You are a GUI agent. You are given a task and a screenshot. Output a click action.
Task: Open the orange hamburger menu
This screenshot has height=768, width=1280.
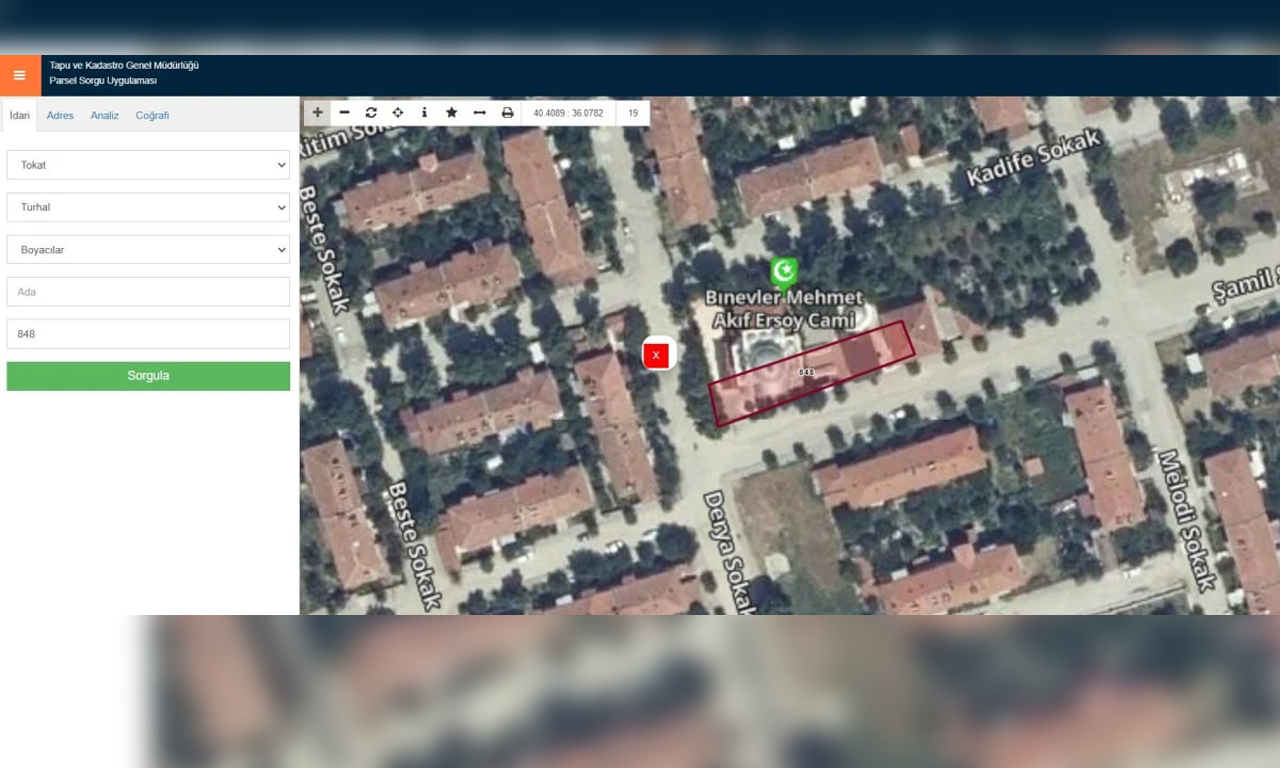[20, 76]
